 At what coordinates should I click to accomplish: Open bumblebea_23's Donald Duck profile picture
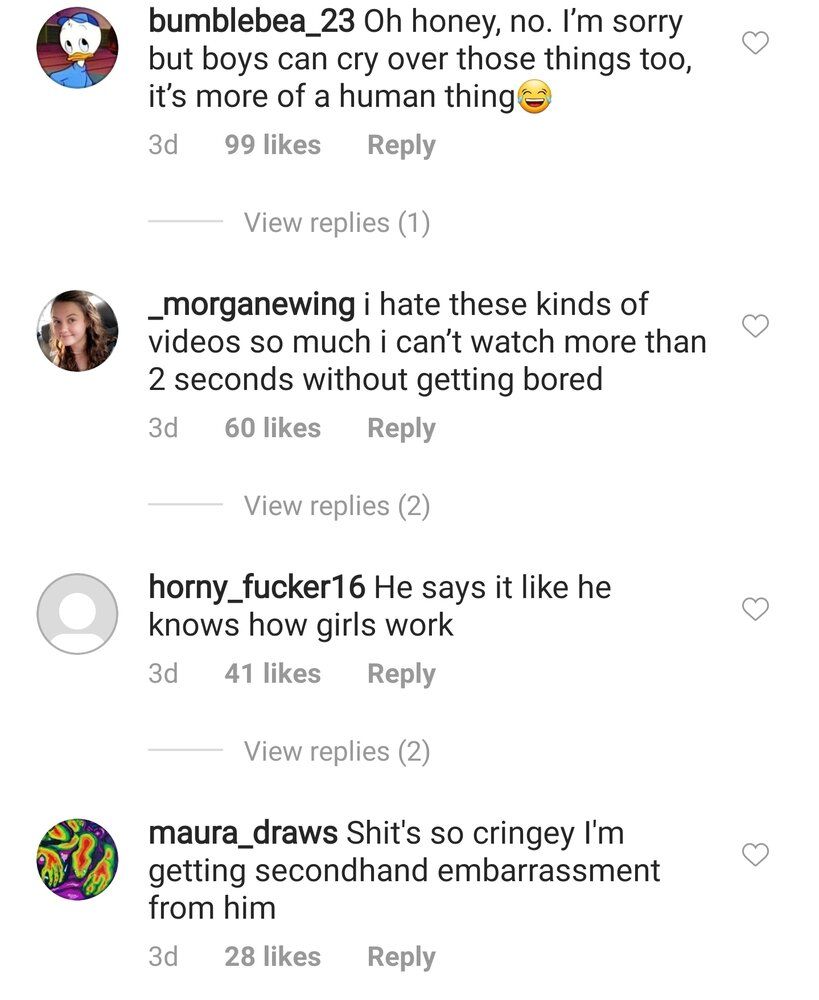click(x=77, y=47)
